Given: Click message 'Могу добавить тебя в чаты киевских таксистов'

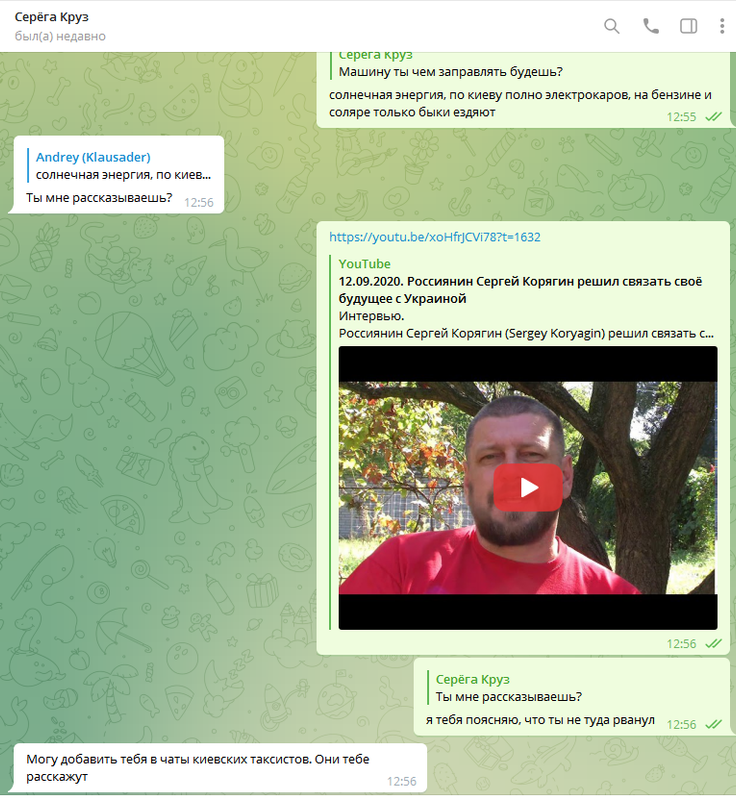Looking at the screenshot, I should (198, 767).
